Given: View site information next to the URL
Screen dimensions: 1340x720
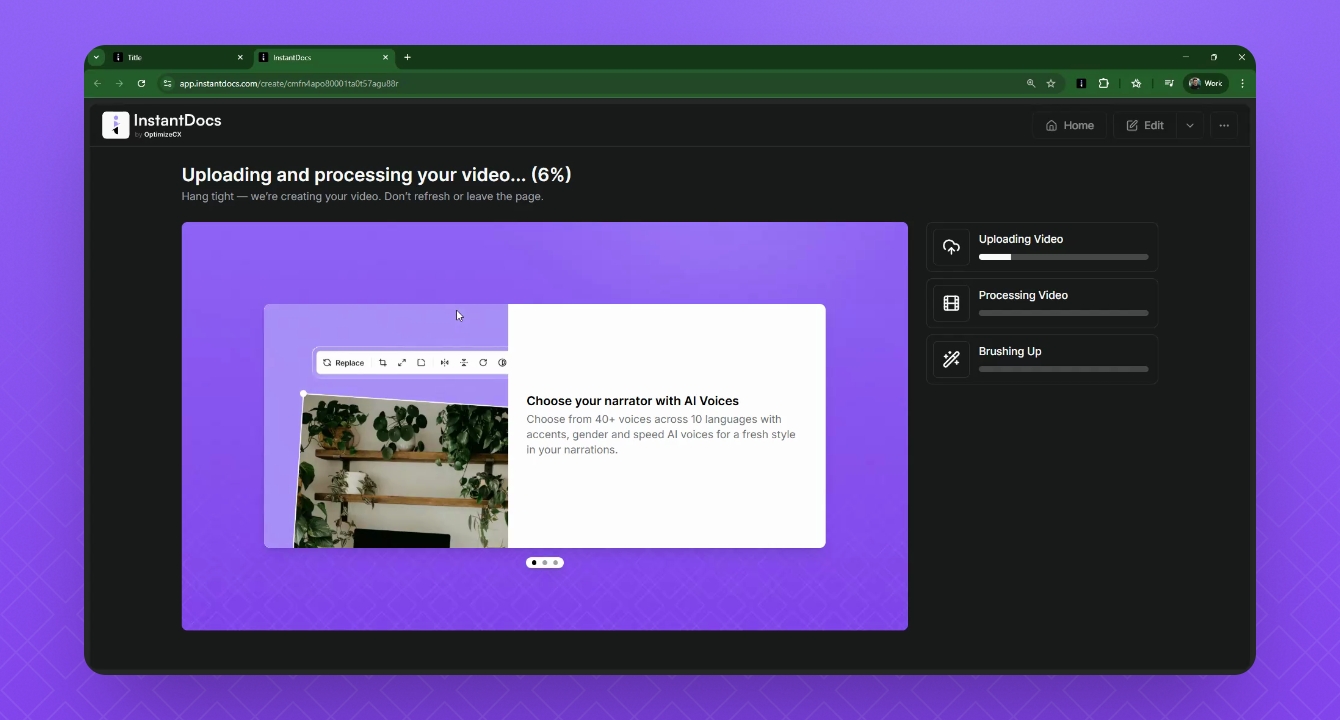Looking at the screenshot, I should click(168, 84).
